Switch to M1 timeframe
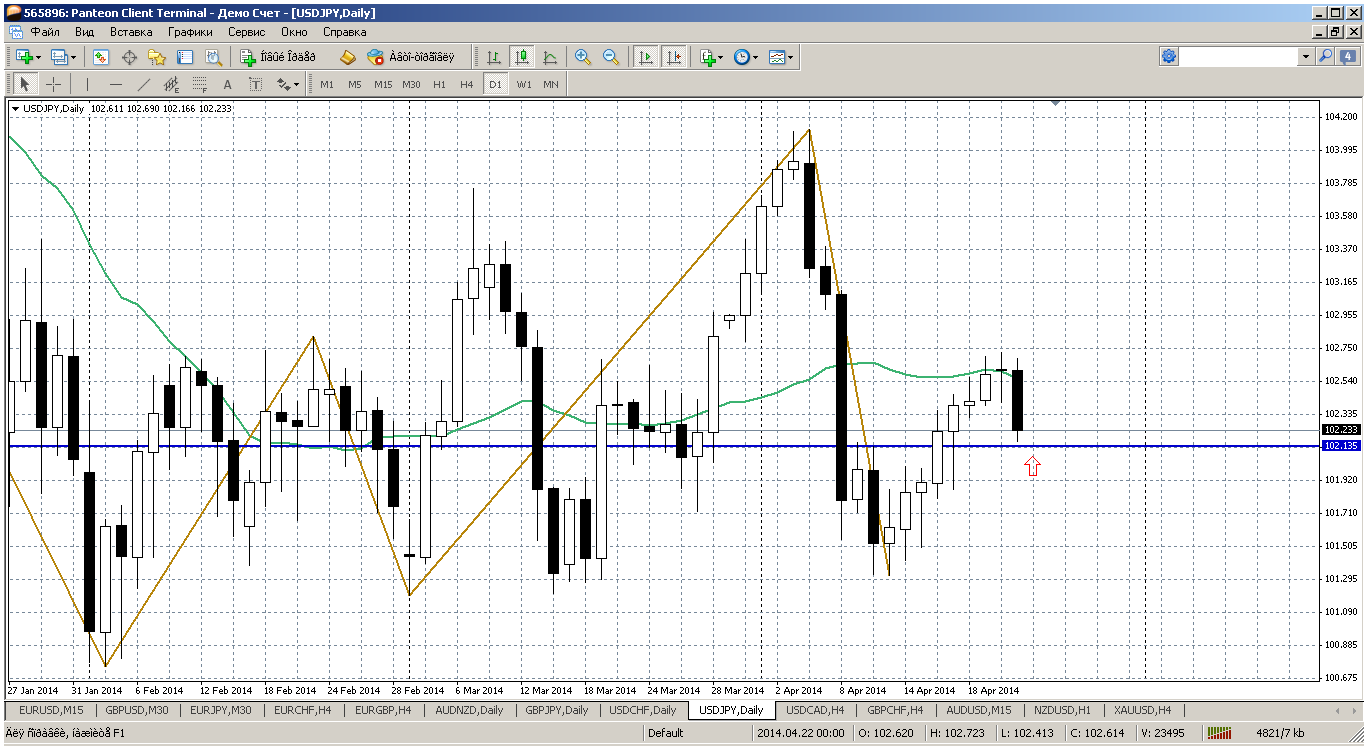The height and width of the screenshot is (746, 1368). tap(327, 84)
